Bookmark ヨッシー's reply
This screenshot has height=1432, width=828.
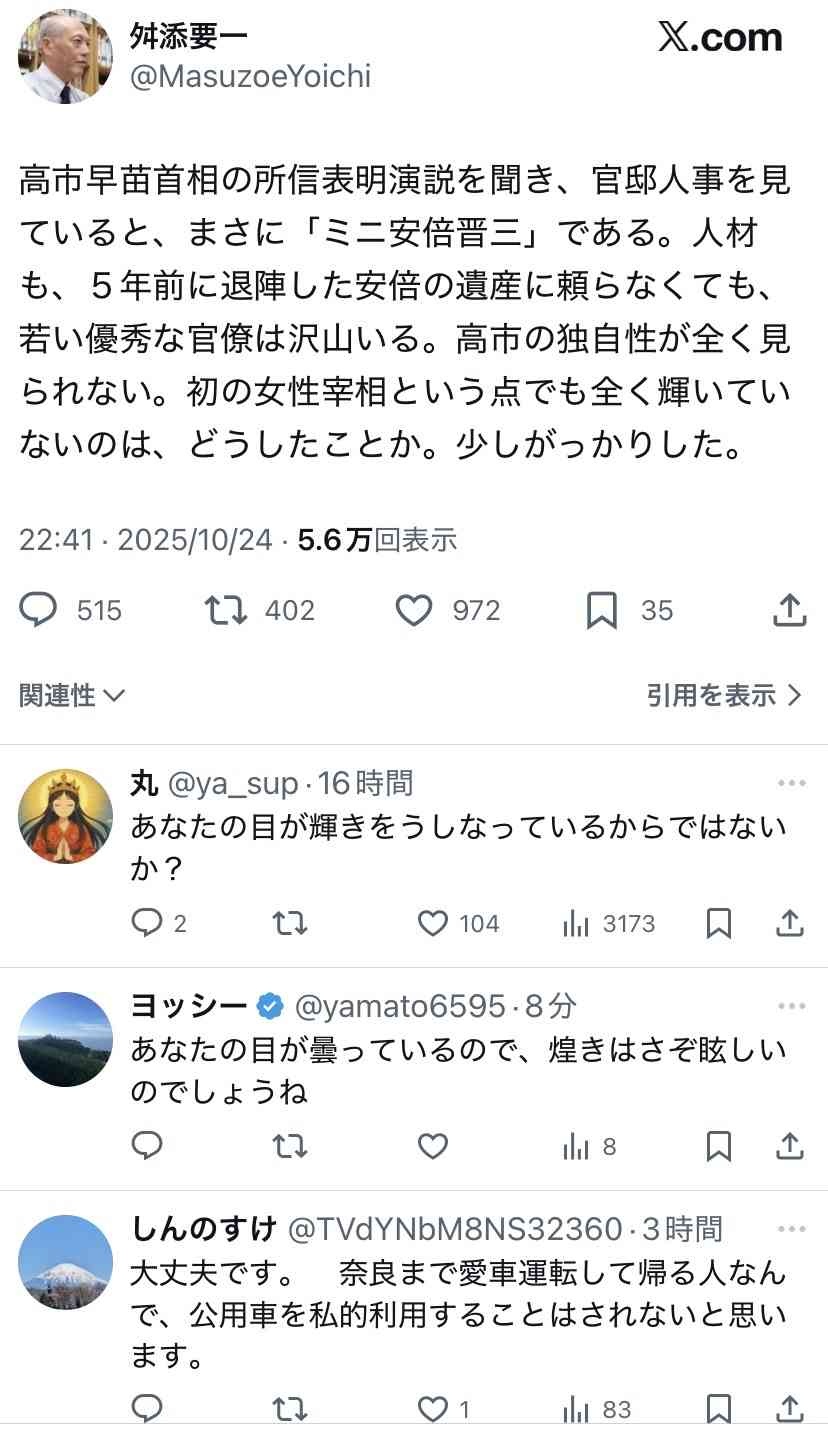[718, 1146]
